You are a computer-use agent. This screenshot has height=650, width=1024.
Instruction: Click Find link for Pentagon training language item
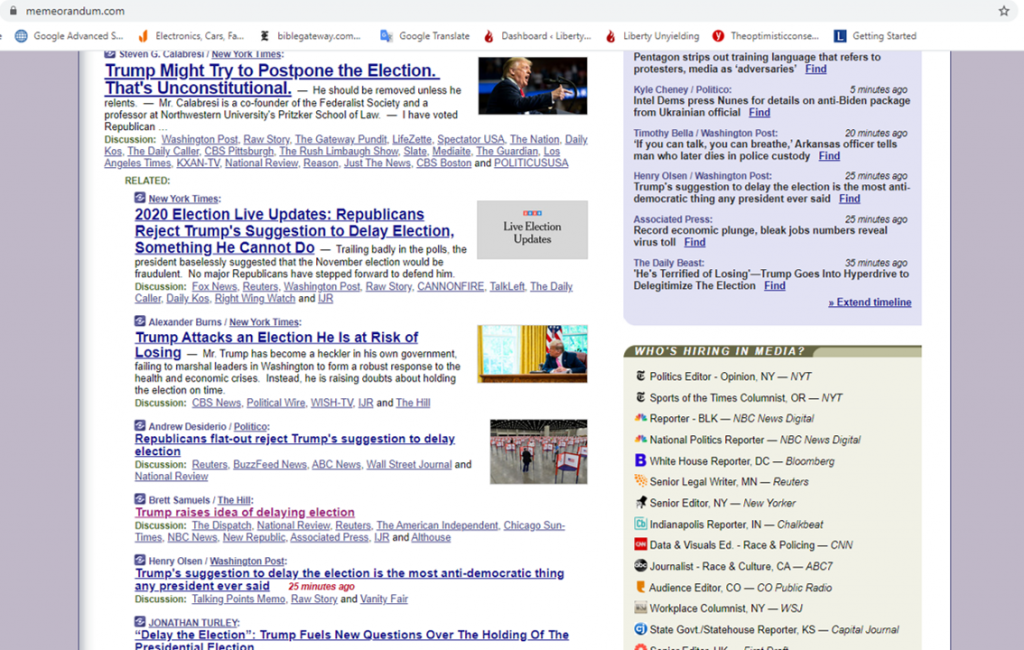click(x=816, y=69)
